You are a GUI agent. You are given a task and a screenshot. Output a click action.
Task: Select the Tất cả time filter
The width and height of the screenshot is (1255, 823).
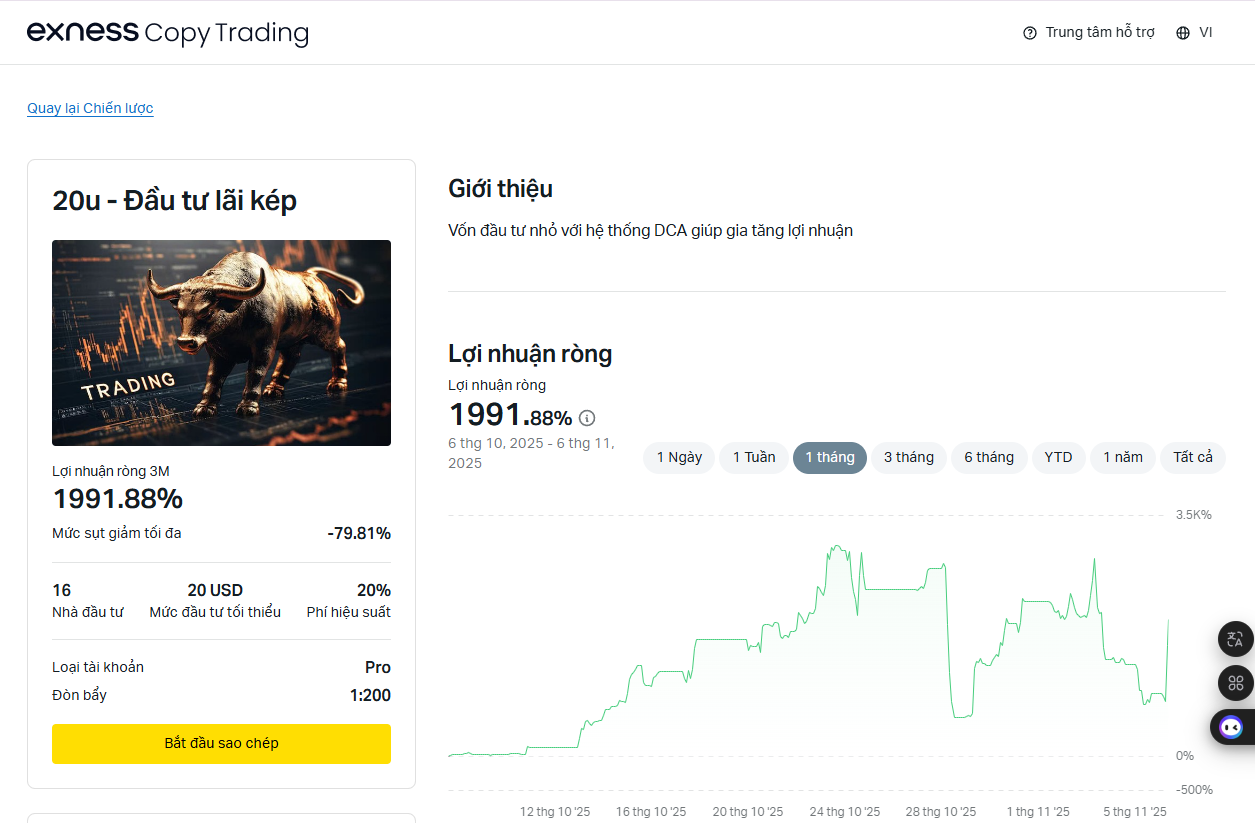(1192, 457)
